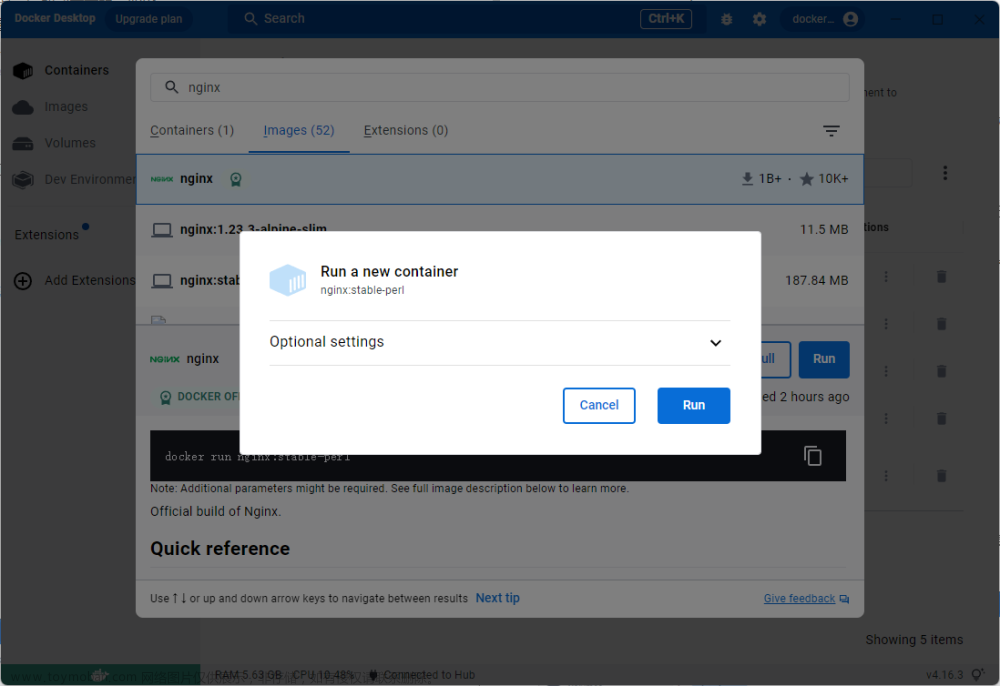Click Next tip link
Screen dimensions: 1000x686
[497, 598]
